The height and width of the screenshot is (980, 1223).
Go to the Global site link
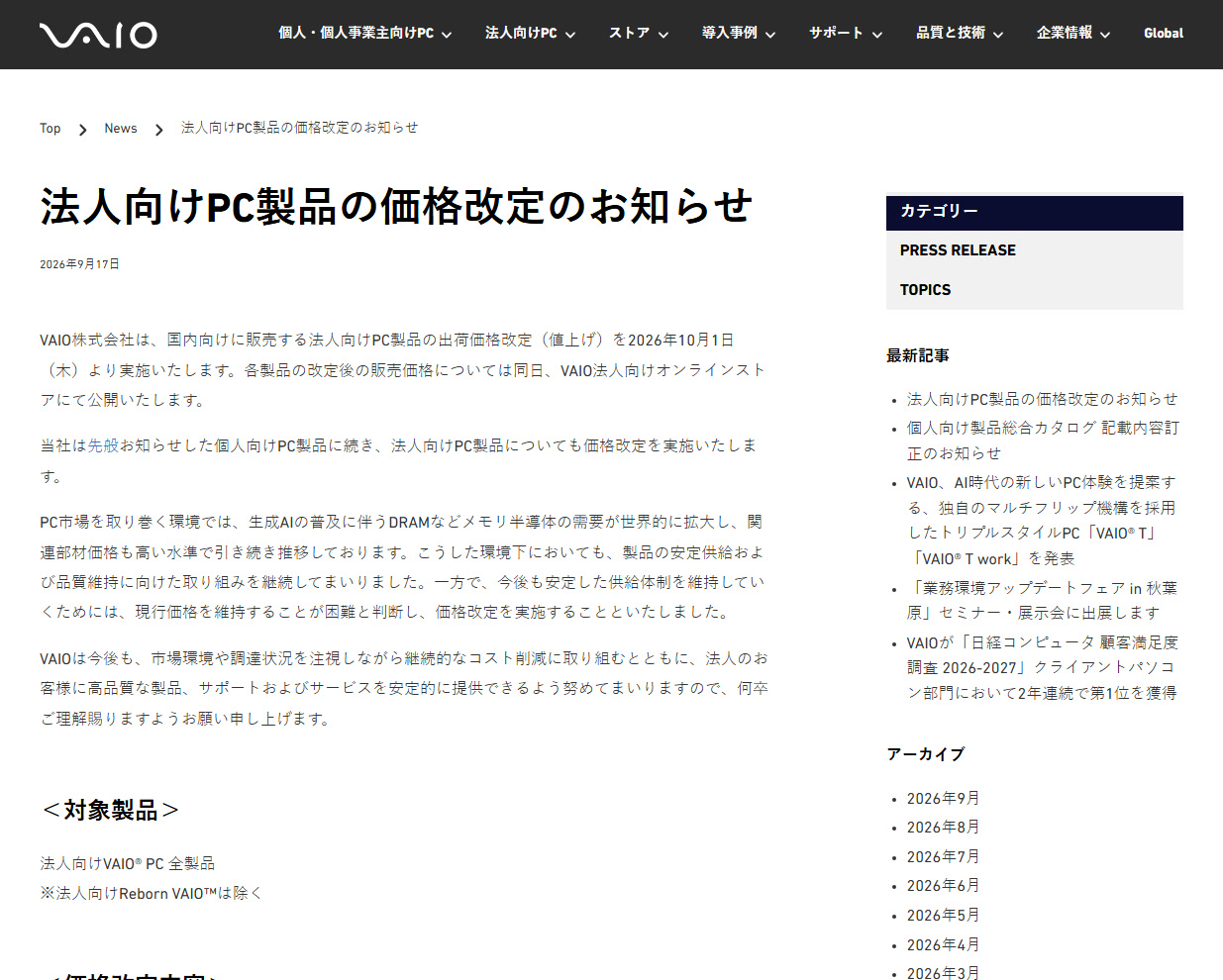tap(1164, 33)
